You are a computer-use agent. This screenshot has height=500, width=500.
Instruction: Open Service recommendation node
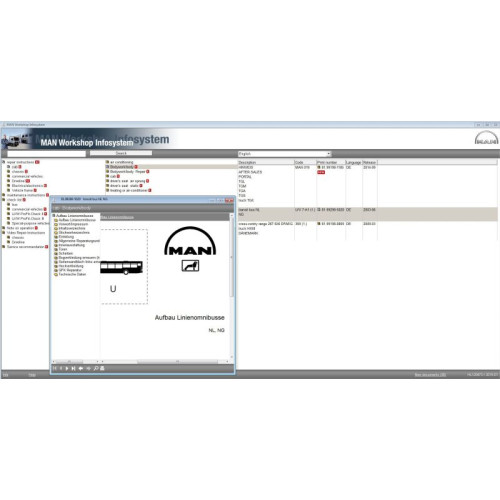click(x=25, y=247)
